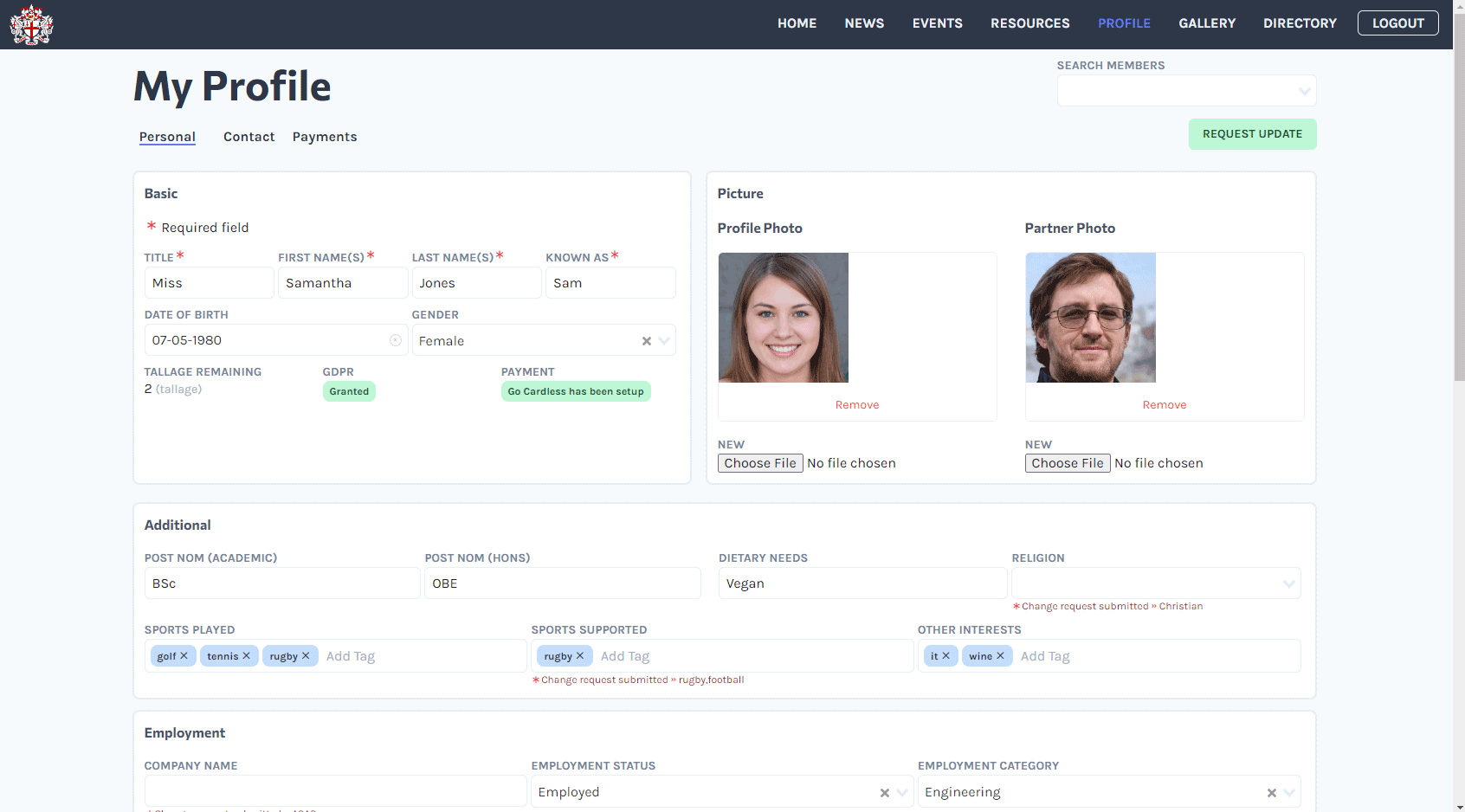Image resolution: width=1465 pixels, height=812 pixels.
Task: Remove the wine tag from Other Interests
Action: pos(1000,656)
